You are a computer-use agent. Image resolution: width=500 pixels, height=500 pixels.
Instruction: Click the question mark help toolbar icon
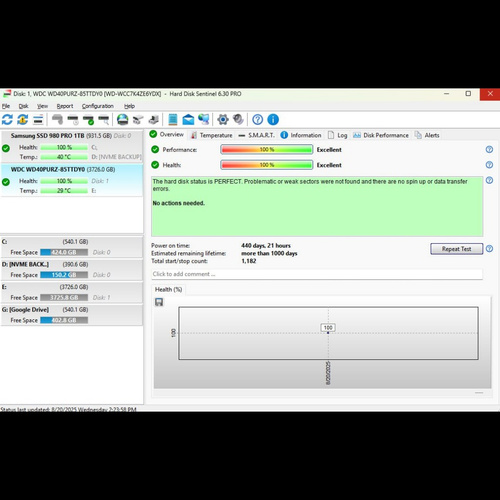[x=258, y=119]
